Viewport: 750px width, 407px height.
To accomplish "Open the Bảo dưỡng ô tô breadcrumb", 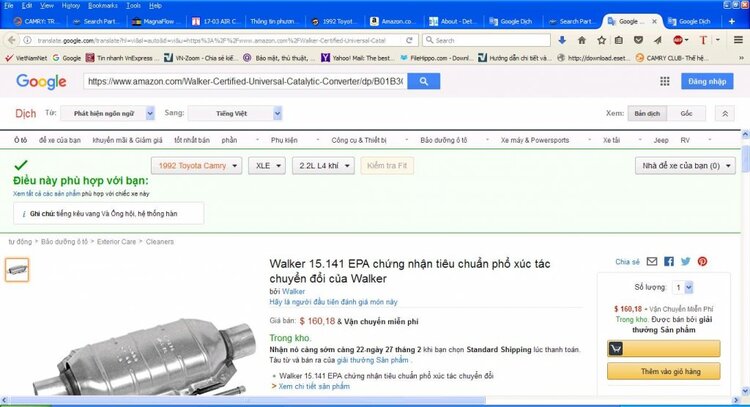I will (x=64, y=242).
